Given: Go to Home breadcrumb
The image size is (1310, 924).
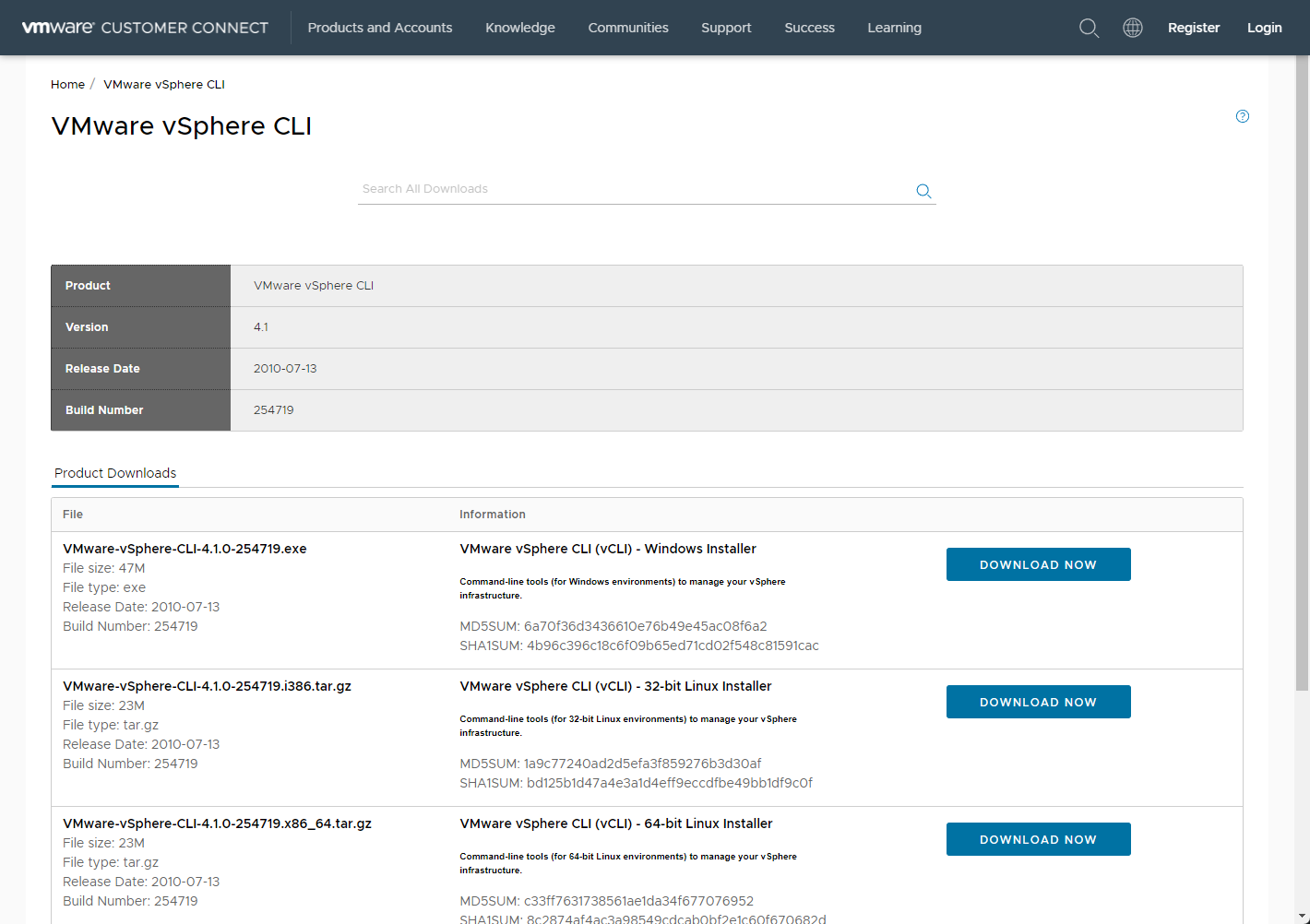Looking at the screenshot, I should pos(67,84).
